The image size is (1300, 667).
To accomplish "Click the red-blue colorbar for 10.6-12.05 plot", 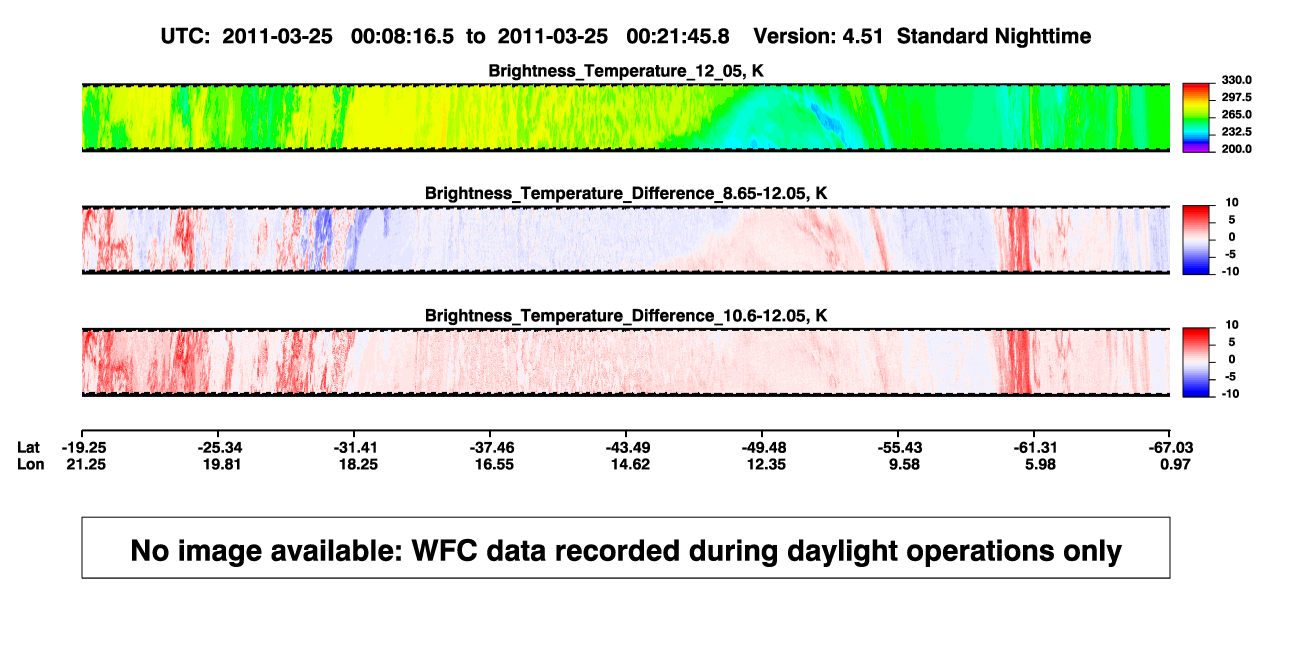I will (1197, 362).
